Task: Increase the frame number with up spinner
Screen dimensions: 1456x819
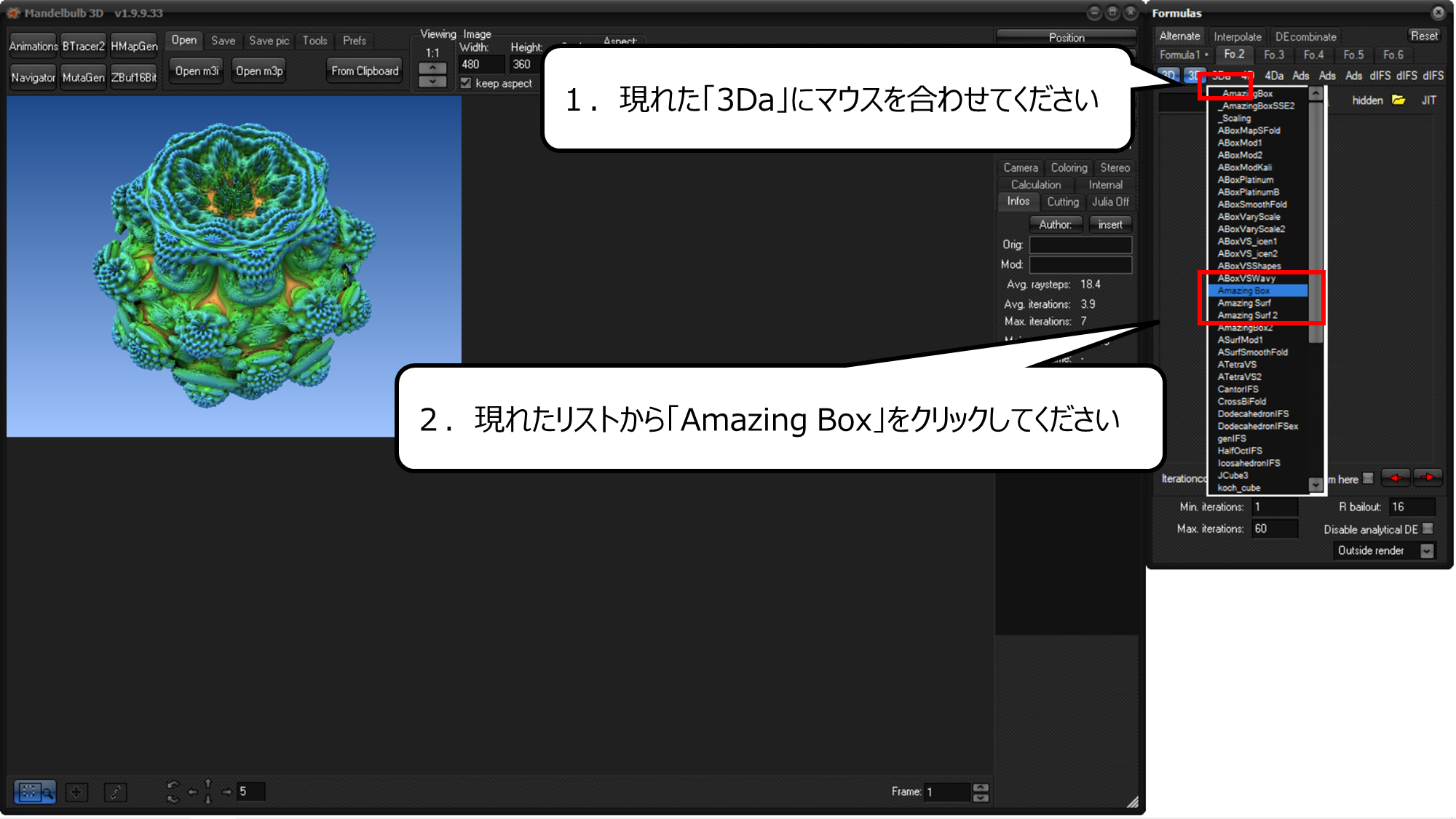Action: pos(981,787)
